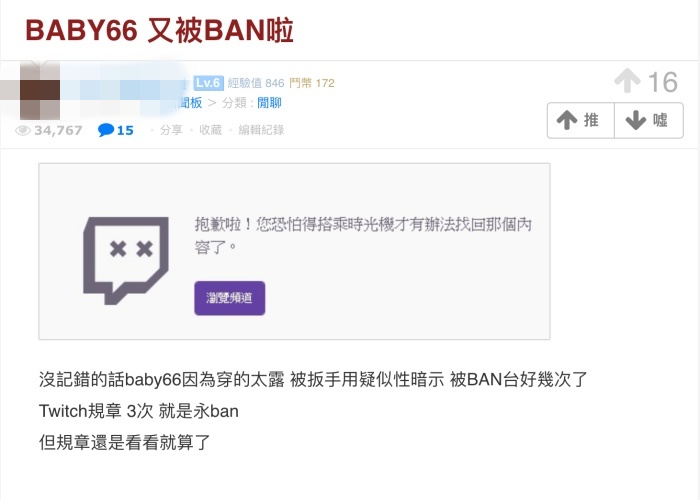Screen dimensions: 700x500
Task: Click the 收藏 bookmark link
Action: pos(210,130)
